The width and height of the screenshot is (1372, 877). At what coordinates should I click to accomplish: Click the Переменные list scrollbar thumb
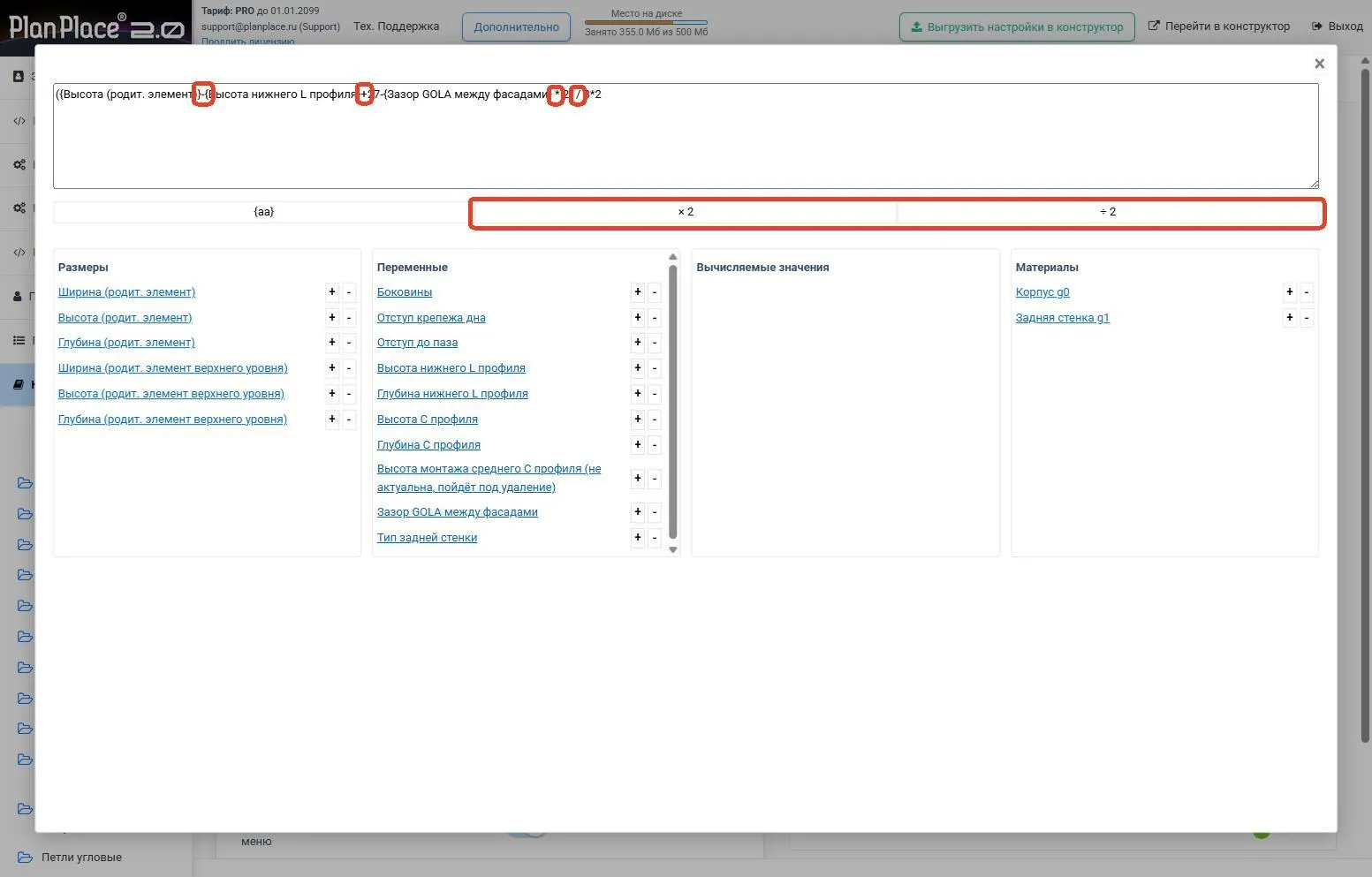[673, 400]
